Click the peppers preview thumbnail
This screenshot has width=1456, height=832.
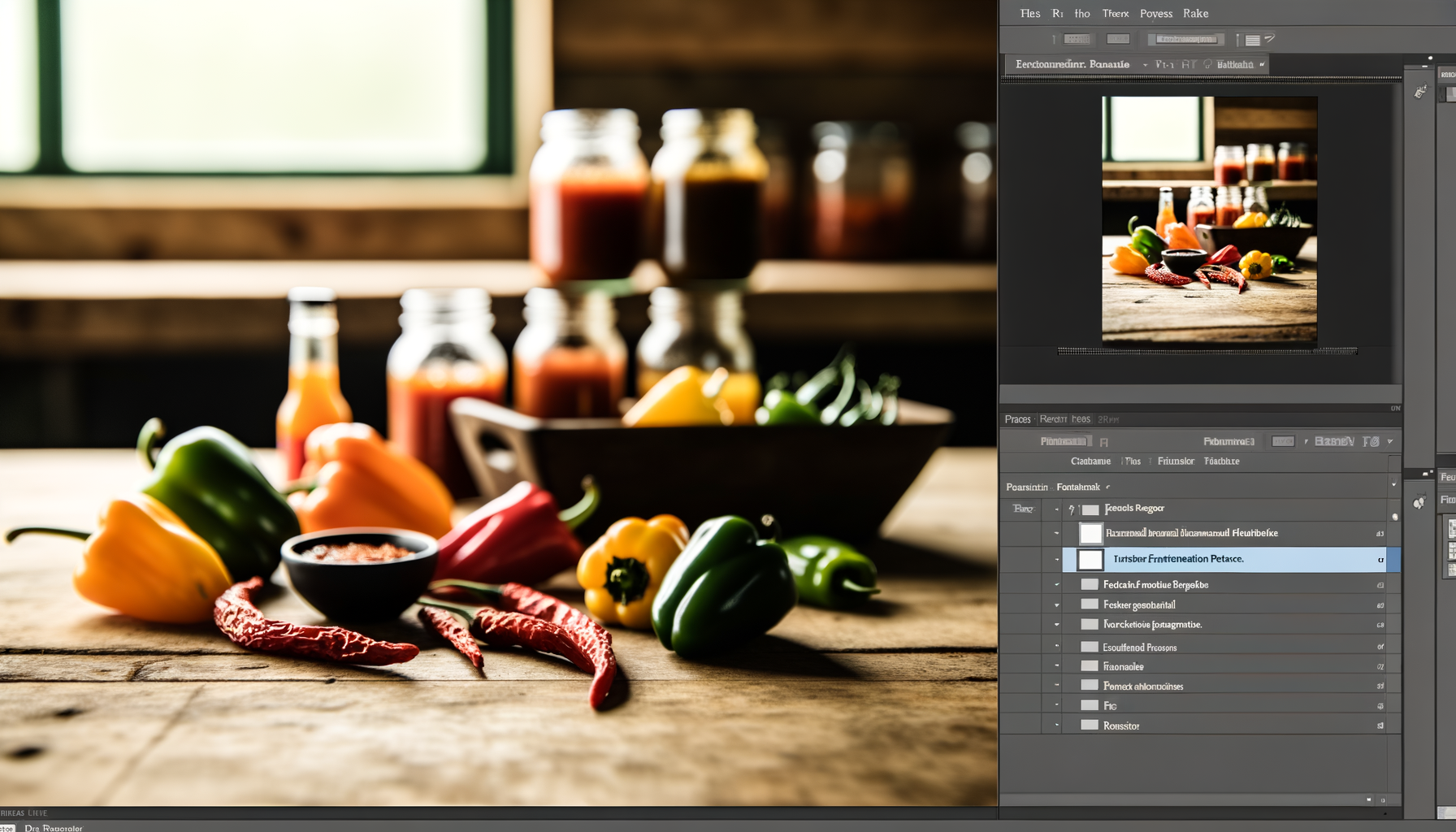(1209, 219)
